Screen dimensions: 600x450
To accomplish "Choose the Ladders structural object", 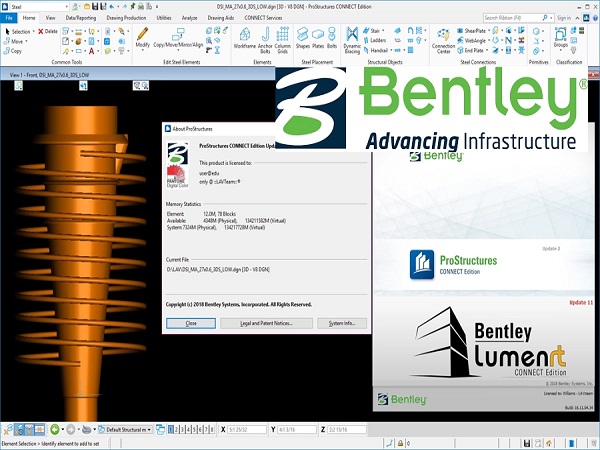I will pos(374,40).
